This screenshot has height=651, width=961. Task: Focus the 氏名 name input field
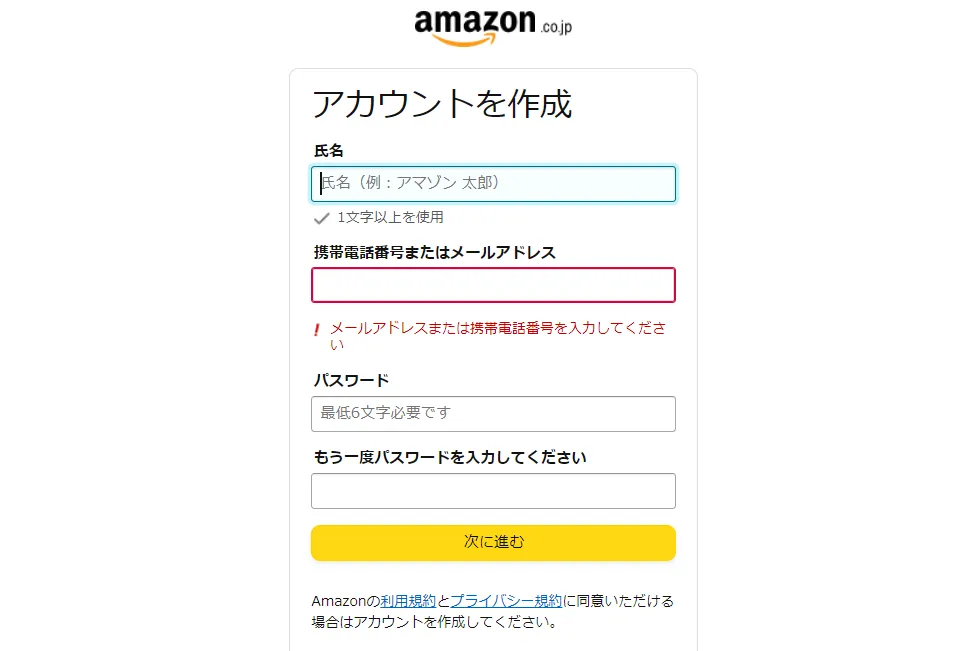pyautogui.click(x=493, y=184)
